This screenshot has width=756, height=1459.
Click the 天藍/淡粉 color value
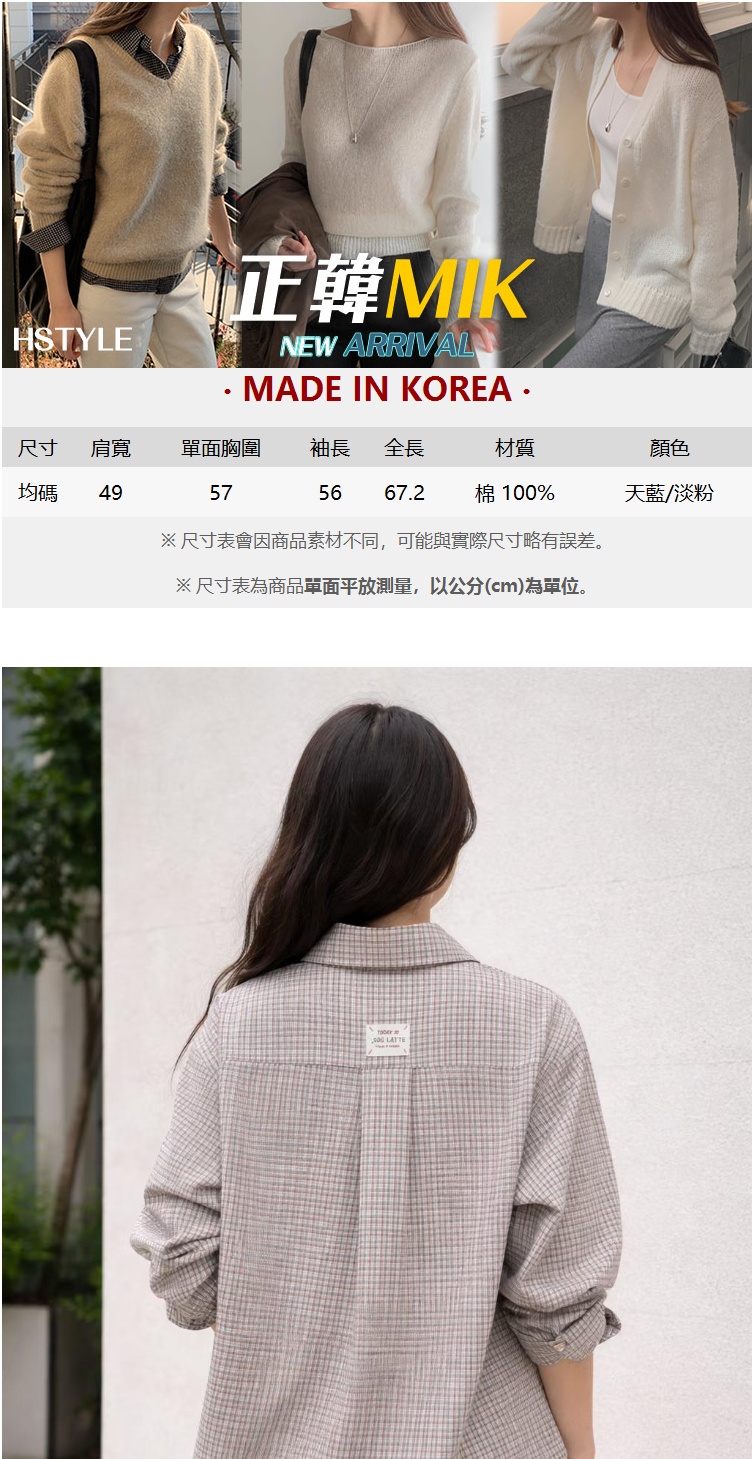pos(669,492)
